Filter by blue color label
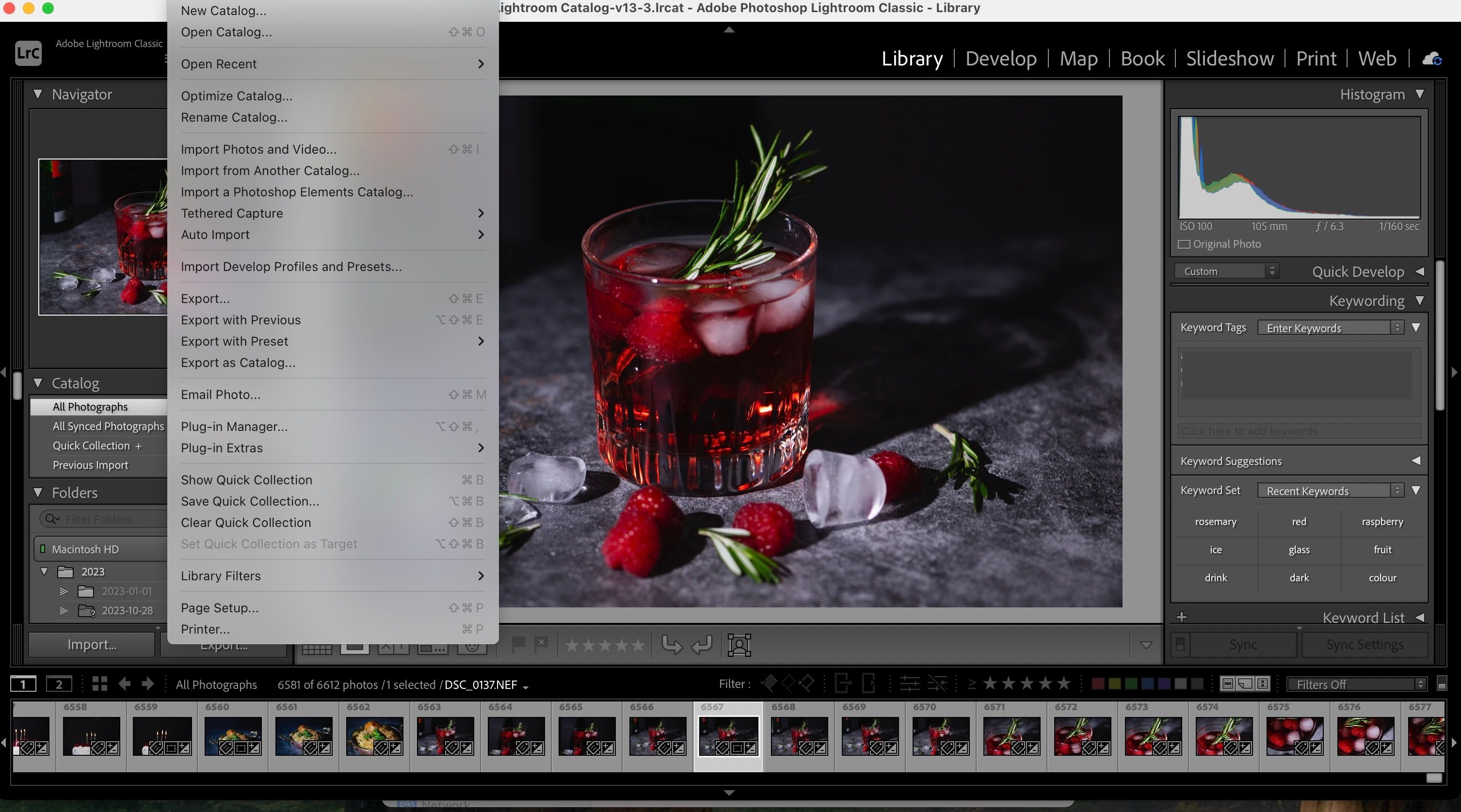The height and width of the screenshot is (812, 1461). coord(1147,684)
